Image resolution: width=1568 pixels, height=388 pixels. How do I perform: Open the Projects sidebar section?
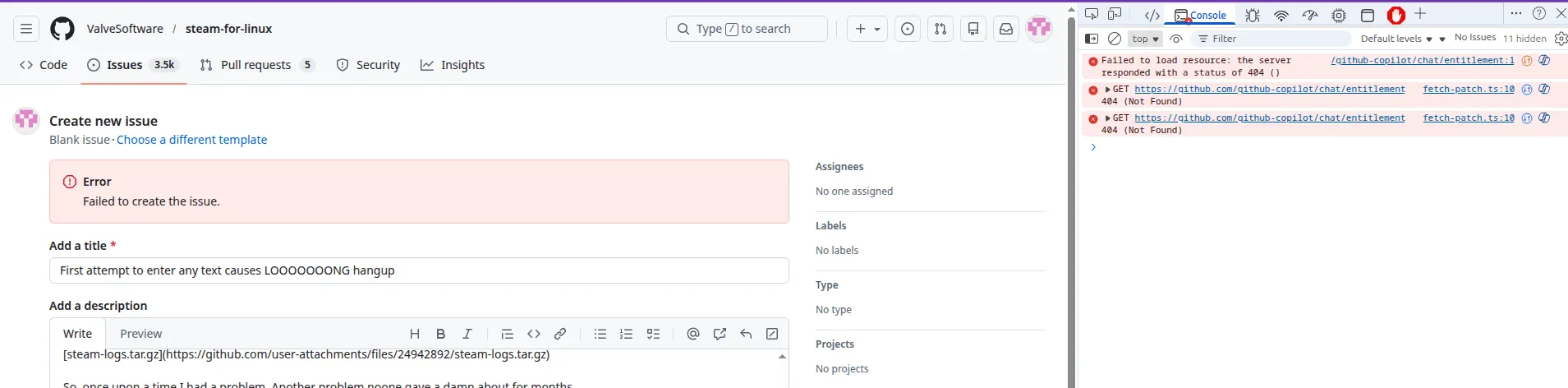835,344
